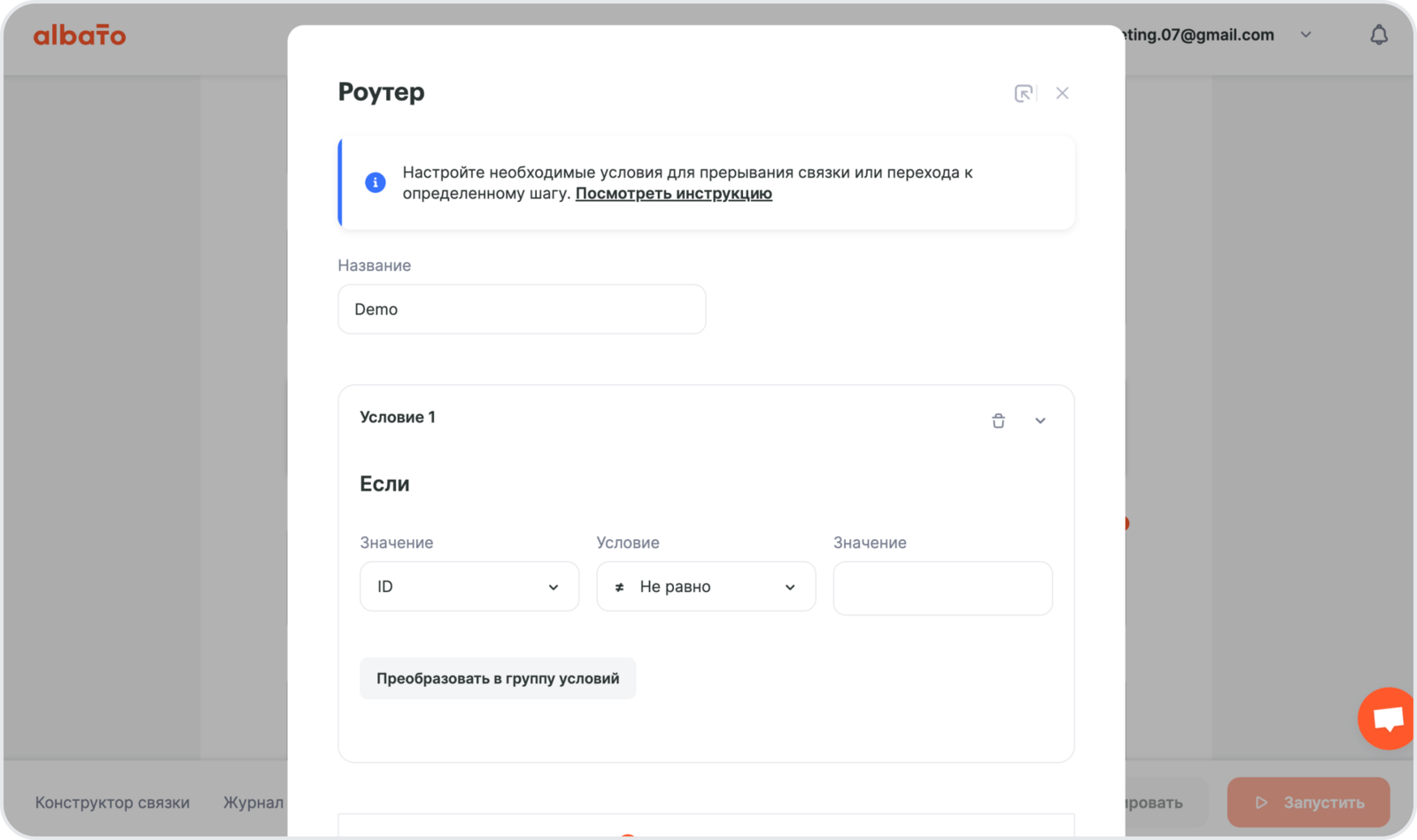Click the empty comparison value field
Viewport: 1417px width, 840px height.
point(942,589)
